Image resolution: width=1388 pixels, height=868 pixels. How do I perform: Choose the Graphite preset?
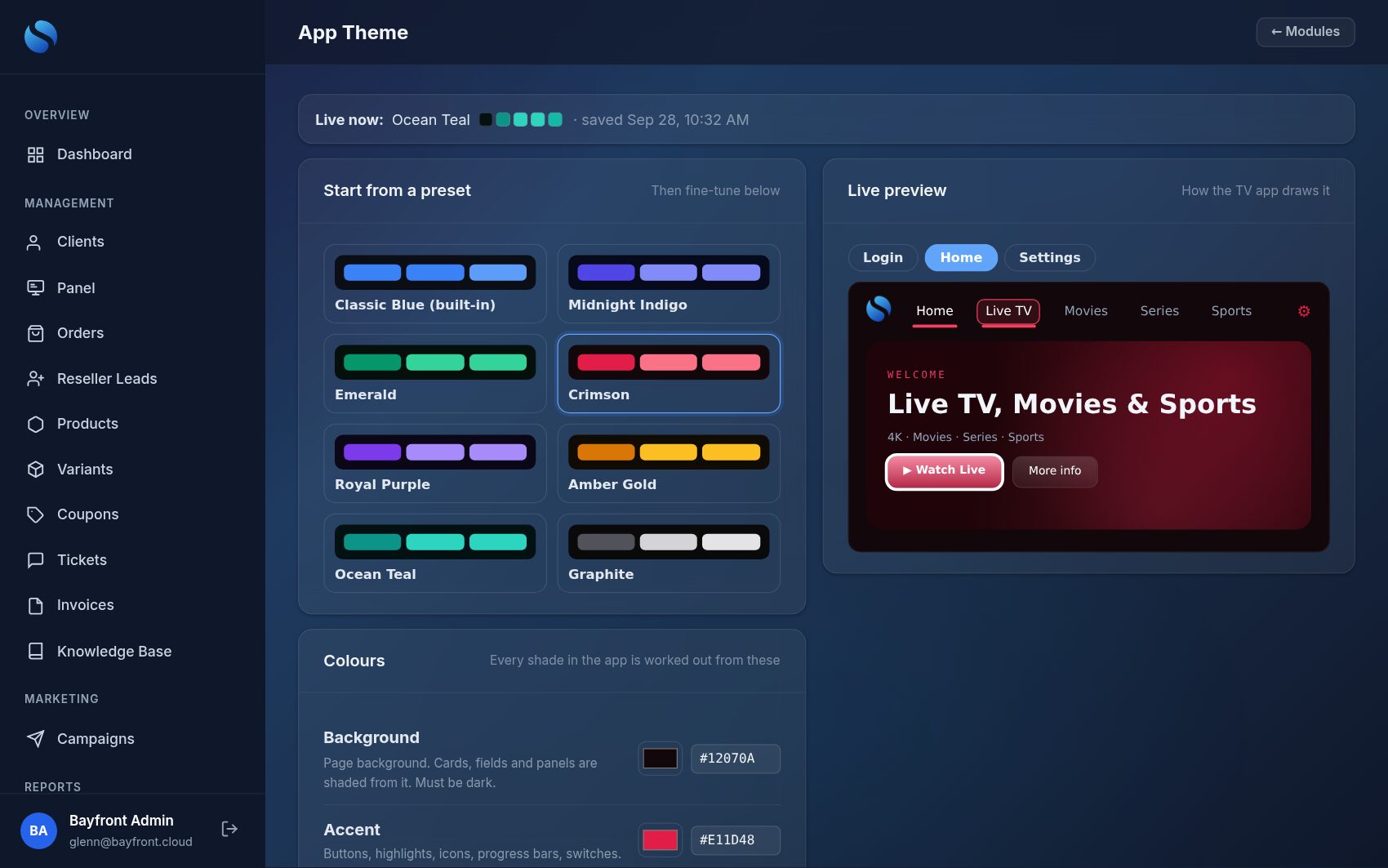(668, 553)
